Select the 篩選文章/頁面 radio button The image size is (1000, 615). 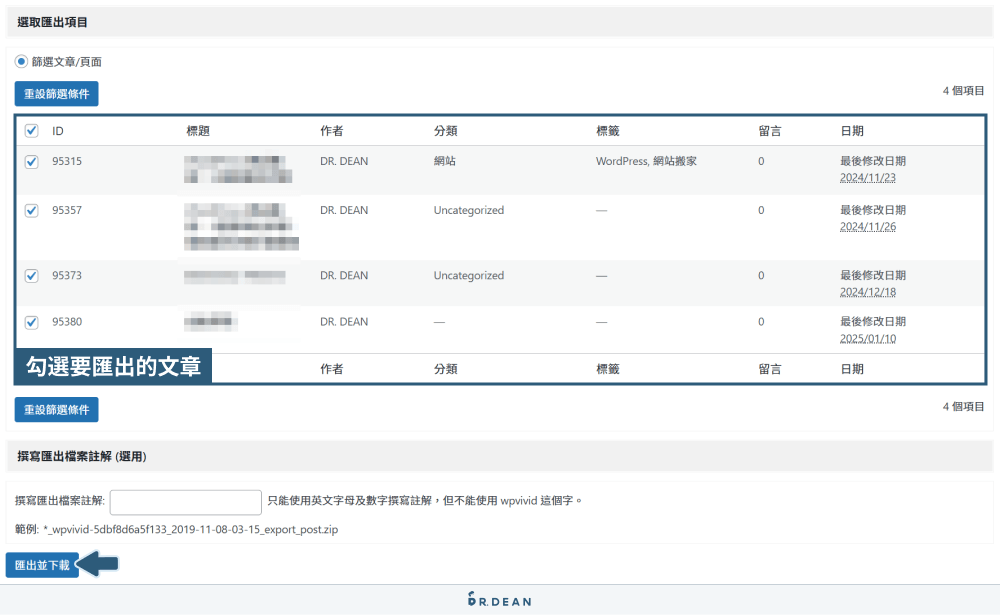coord(22,61)
